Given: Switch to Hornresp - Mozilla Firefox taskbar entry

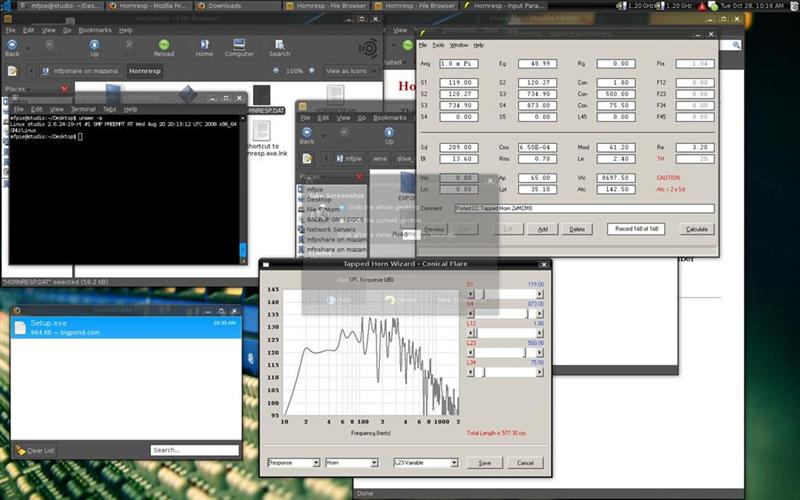Looking at the screenshot, I should coord(149,6).
